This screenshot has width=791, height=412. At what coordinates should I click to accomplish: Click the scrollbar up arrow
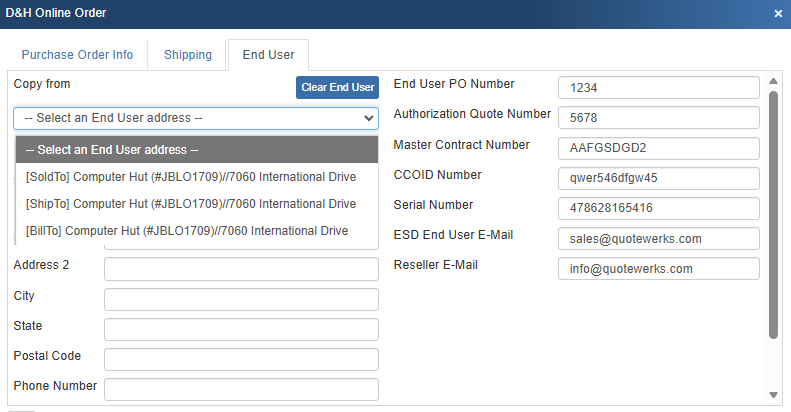773,81
